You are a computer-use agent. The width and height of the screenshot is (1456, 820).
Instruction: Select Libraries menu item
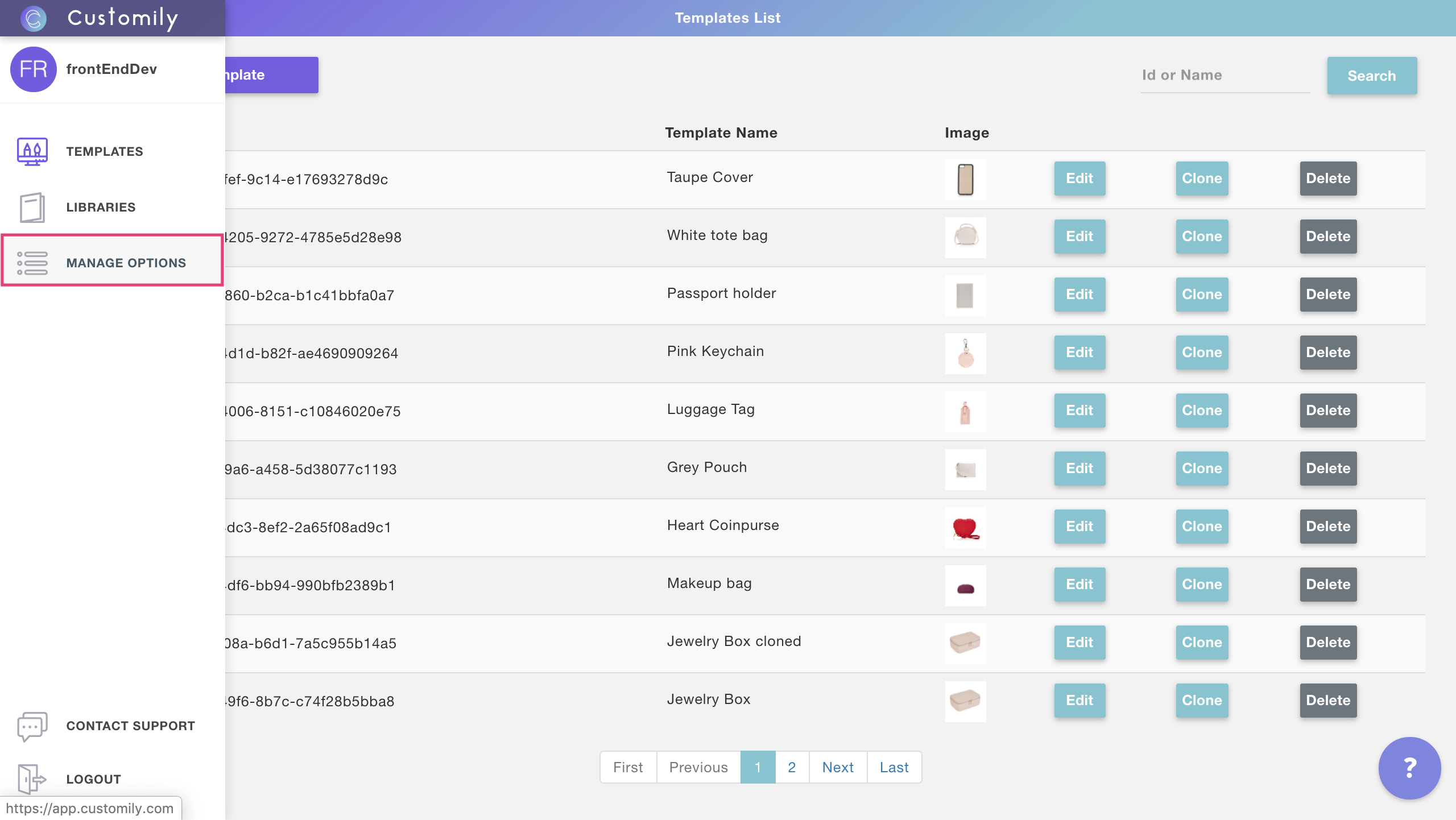(101, 207)
